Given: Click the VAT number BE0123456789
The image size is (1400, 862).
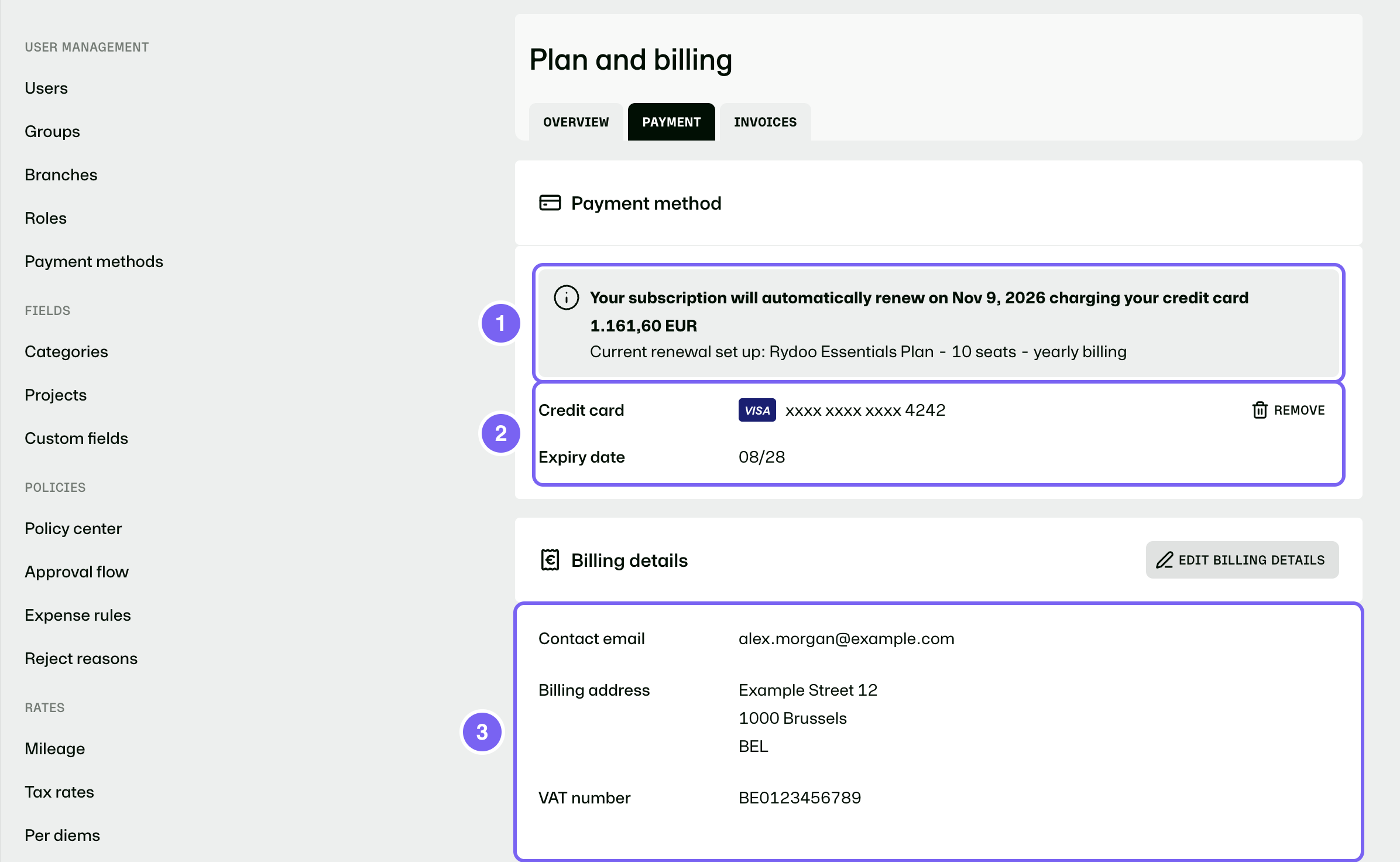Looking at the screenshot, I should coord(799,798).
